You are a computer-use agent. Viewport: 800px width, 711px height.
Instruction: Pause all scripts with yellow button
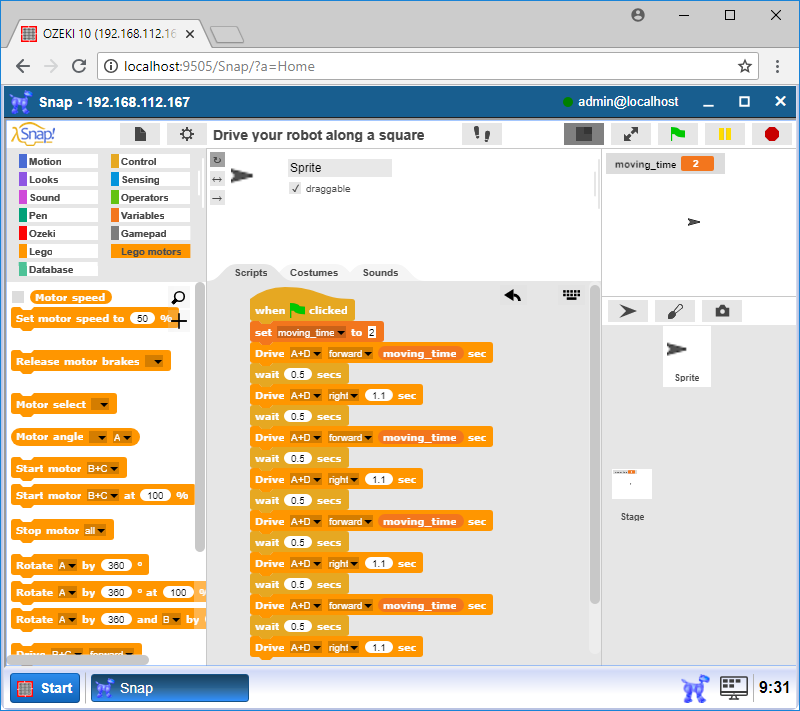[724, 134]
